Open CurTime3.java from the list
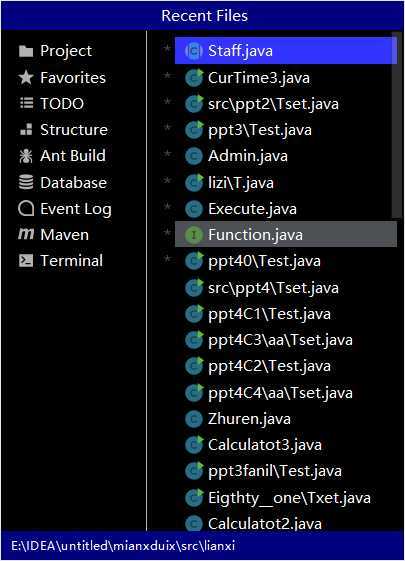The image size is (405, 561). pos(286,78)
